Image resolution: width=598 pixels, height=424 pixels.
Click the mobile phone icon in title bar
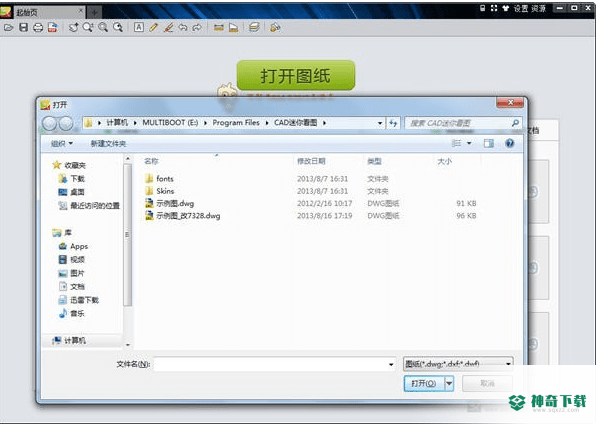coord(482,8)
